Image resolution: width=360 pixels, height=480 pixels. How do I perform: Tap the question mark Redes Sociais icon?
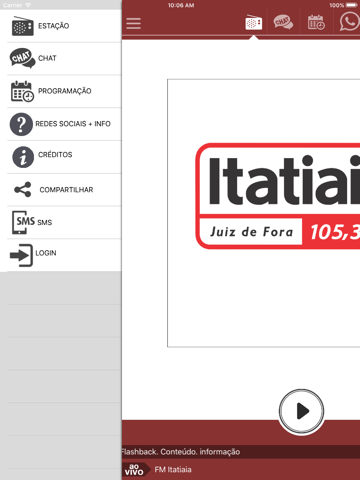[x=21, y=124]
